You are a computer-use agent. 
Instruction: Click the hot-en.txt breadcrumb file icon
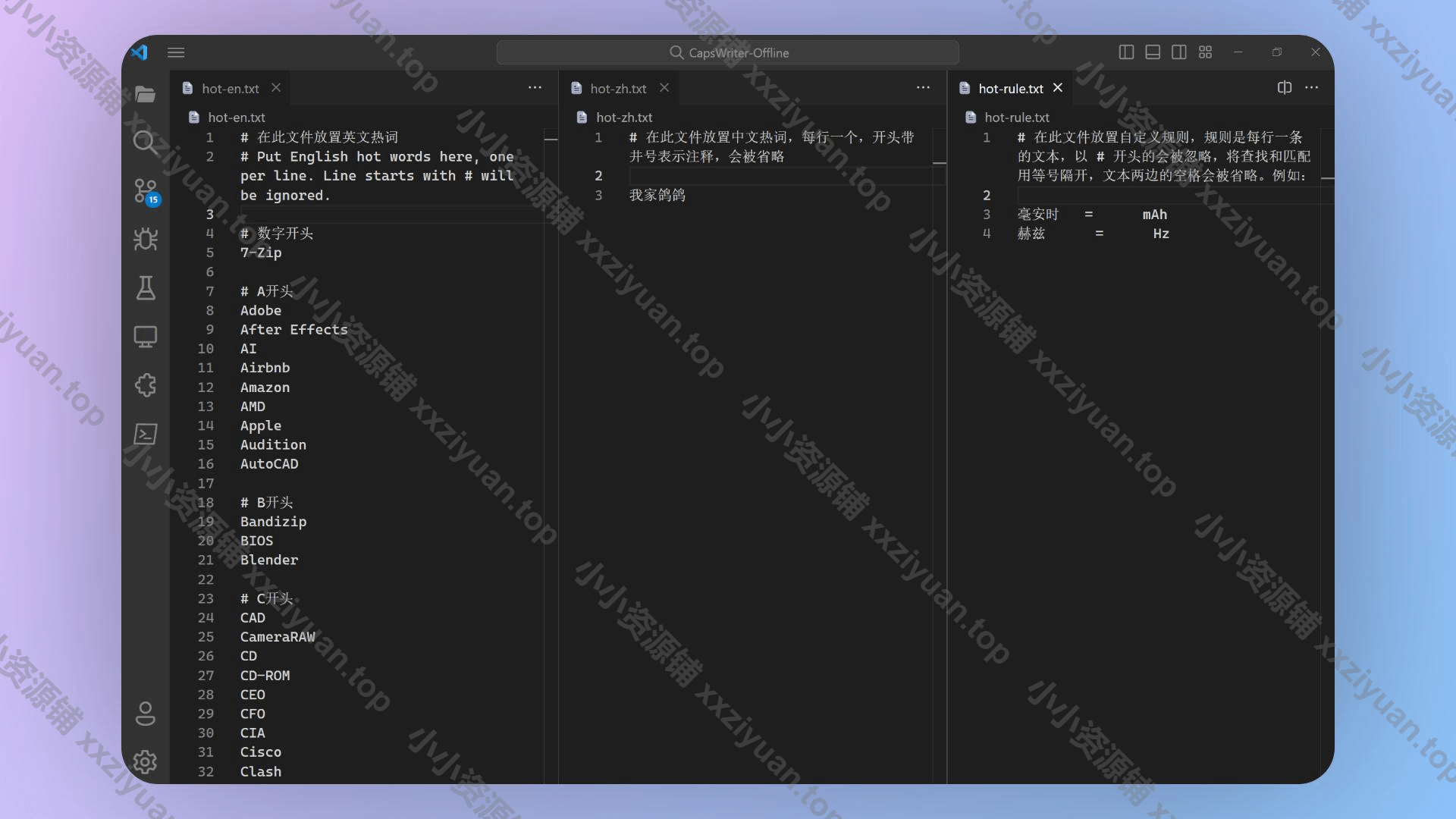(194, 118)
